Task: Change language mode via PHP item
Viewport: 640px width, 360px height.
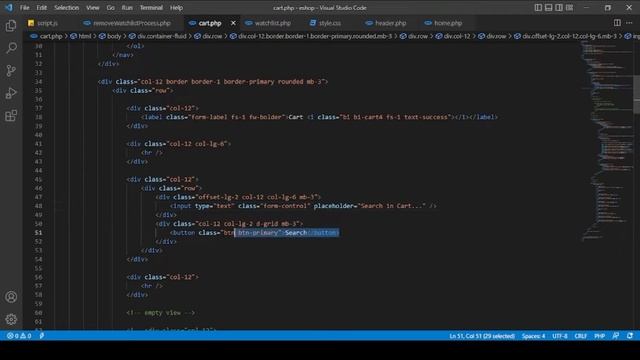Action: 599,336
